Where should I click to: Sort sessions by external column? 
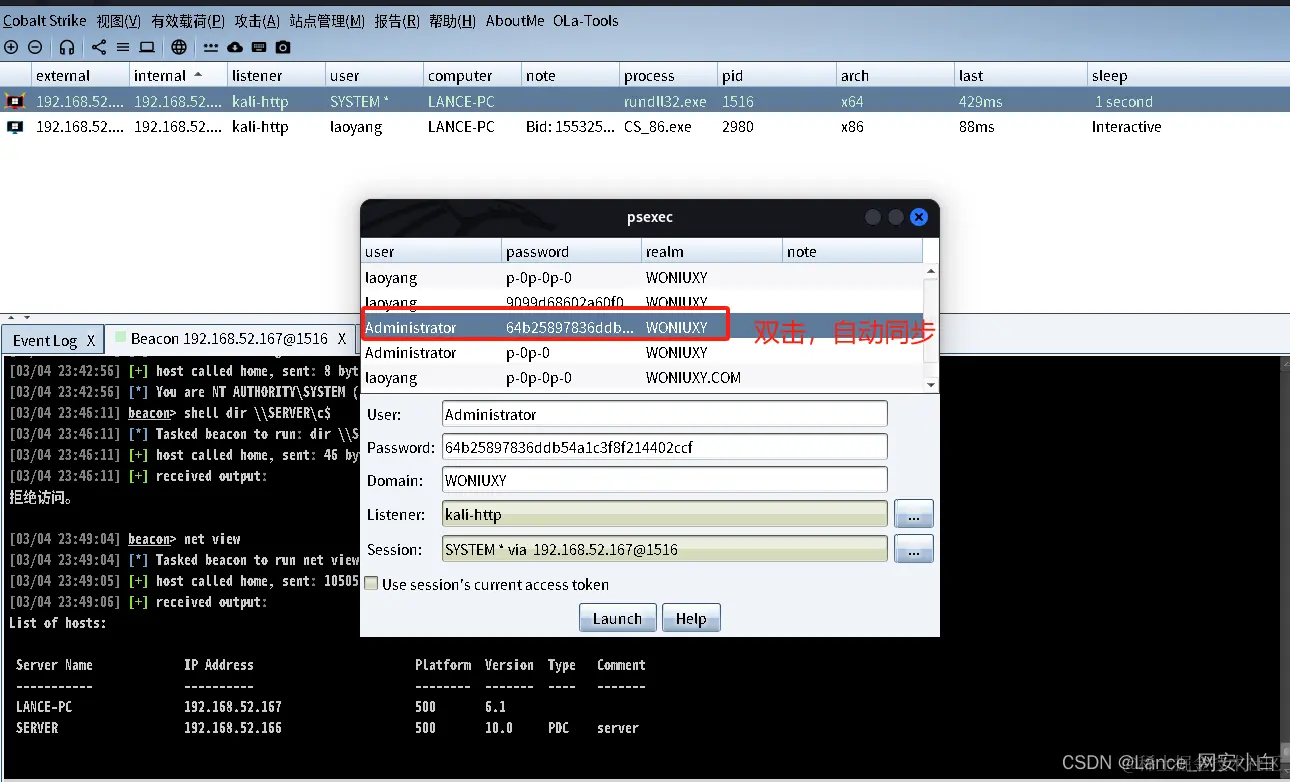tap(78, 75)
